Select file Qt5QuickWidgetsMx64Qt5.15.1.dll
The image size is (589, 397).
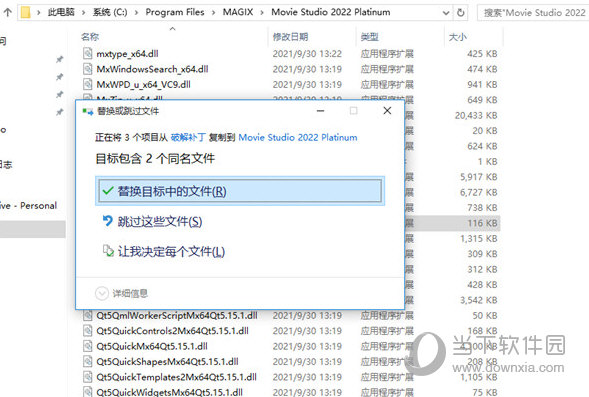[x=169, y=392]
